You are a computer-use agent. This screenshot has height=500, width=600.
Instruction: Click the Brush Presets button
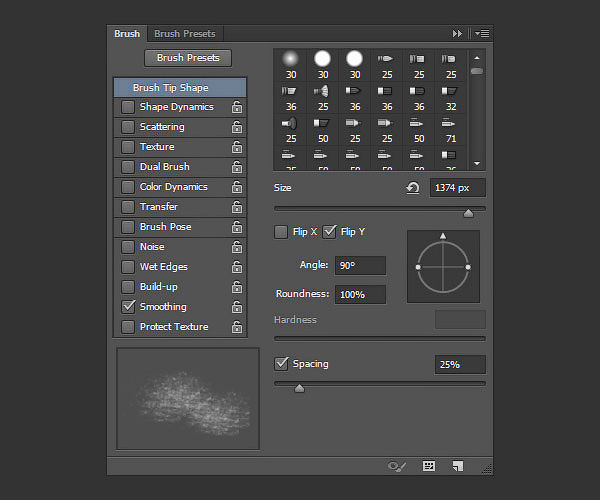click(188, 58)
